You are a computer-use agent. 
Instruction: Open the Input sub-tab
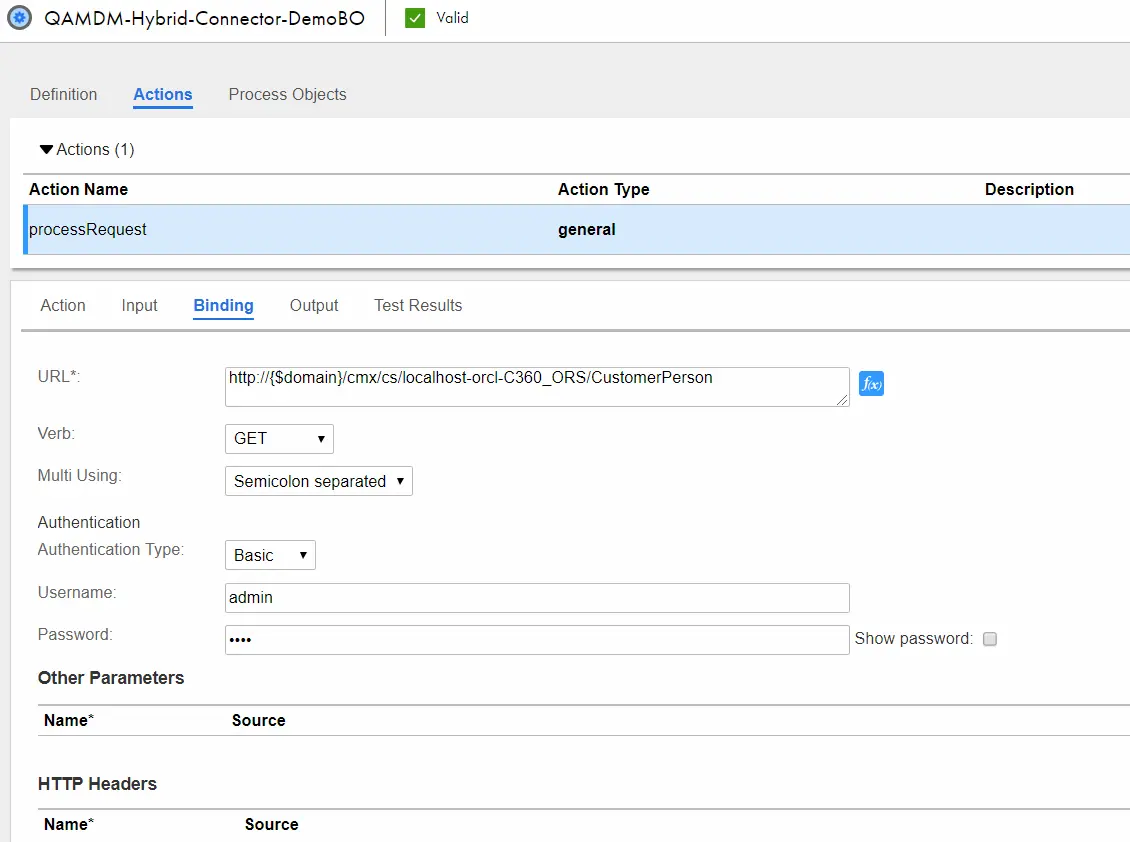click(139, 305)
